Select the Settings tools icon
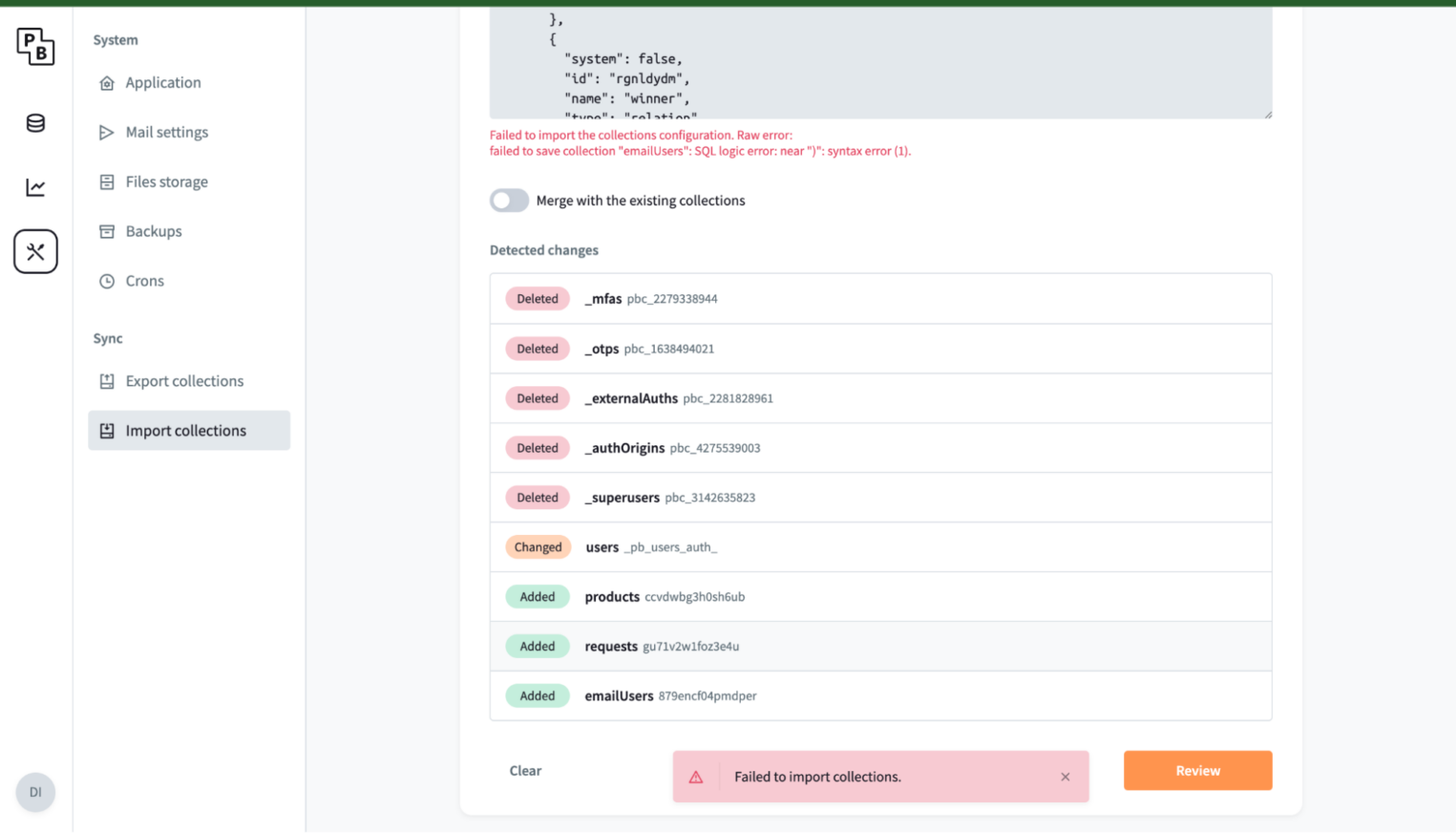This screenshot has width=1456, height=833. point(35,251)
